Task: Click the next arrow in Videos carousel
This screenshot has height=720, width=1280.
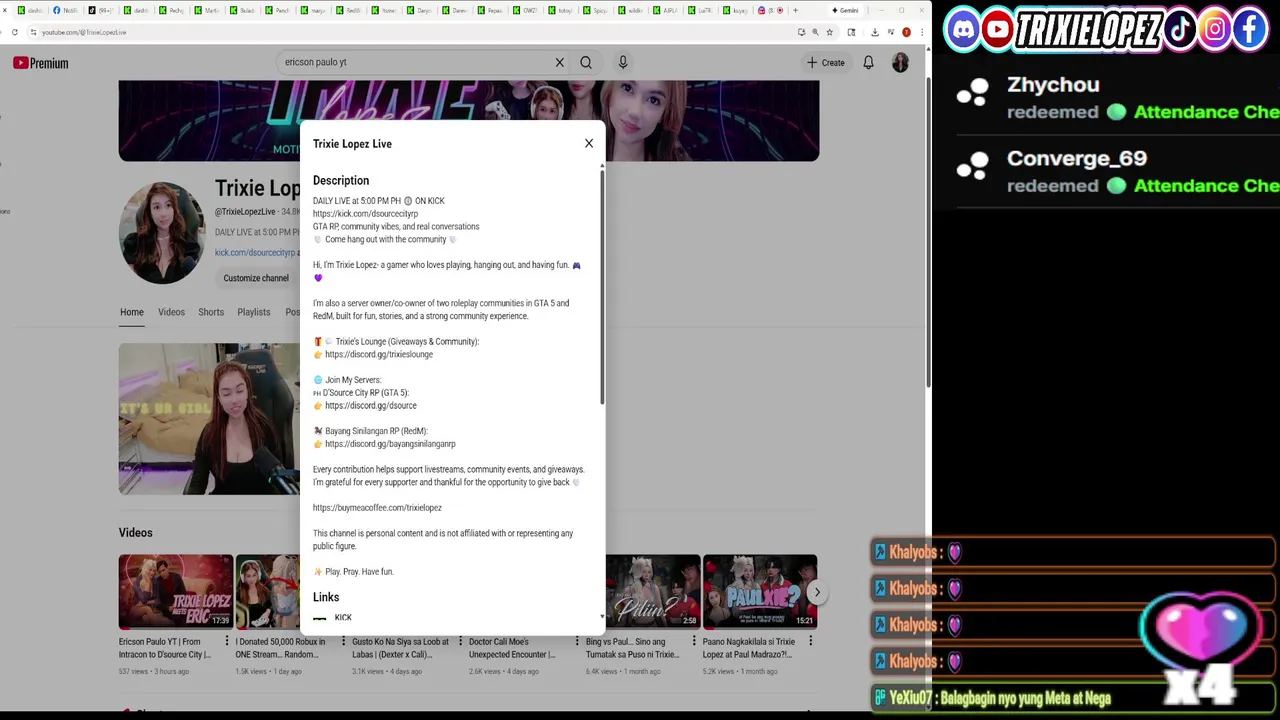Action: pos(817,592)
